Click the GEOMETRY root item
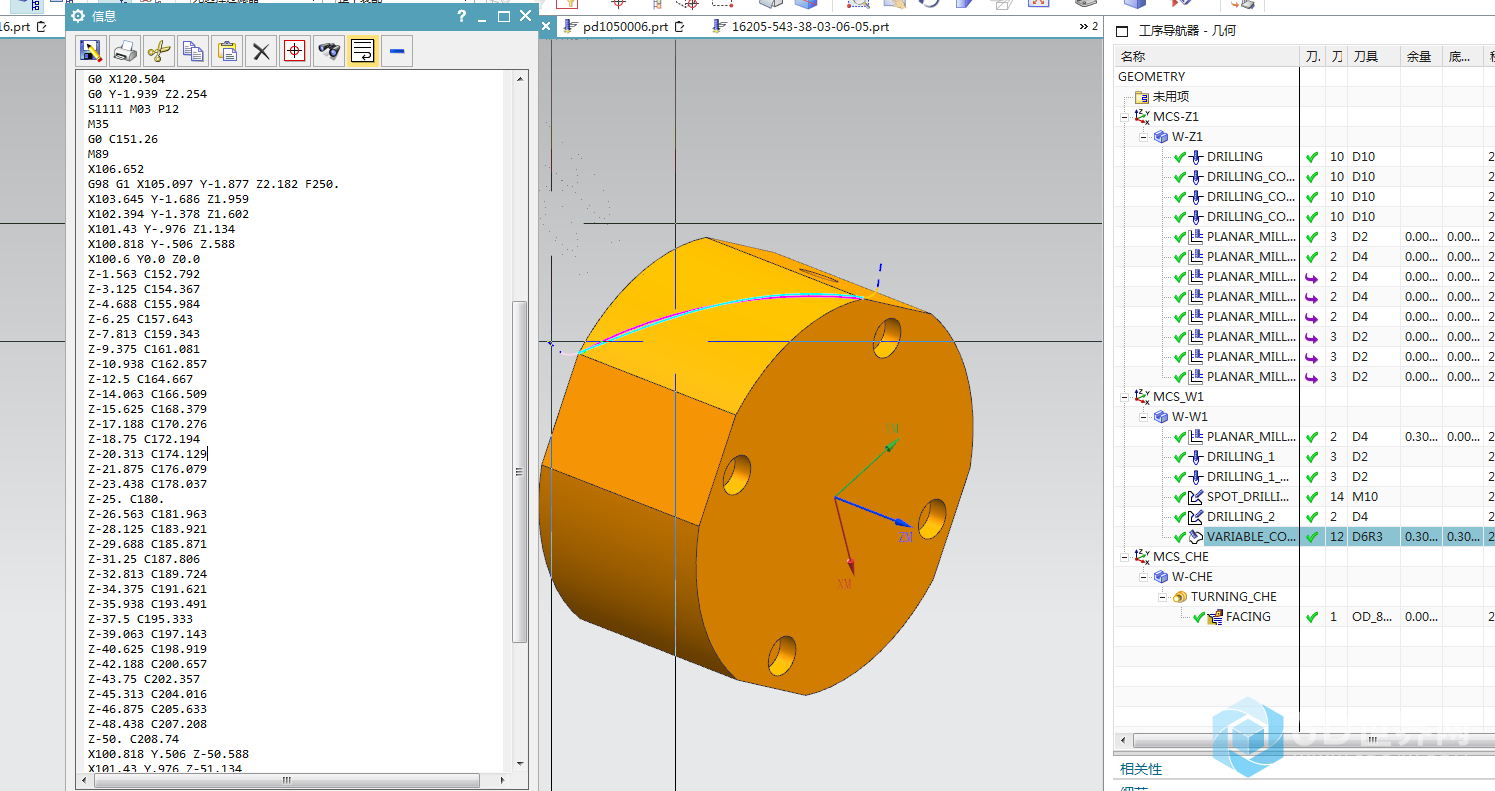Screen dimensions: 1495x791 click(x=1151, y=77)
